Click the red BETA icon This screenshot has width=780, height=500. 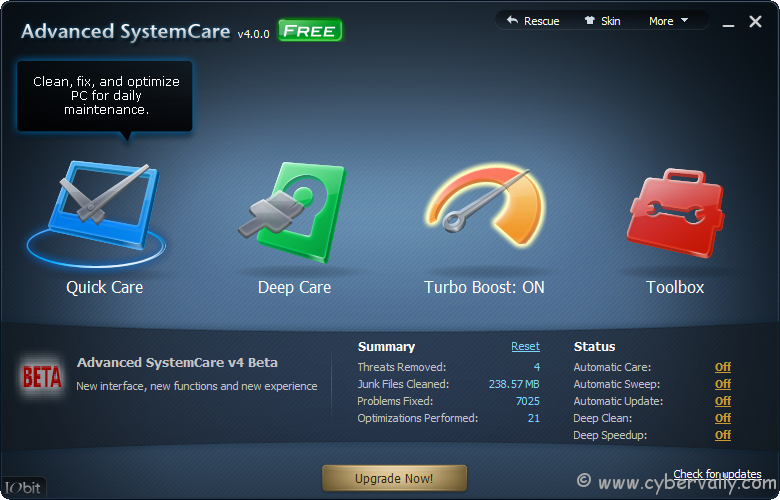(x=42, y=377)
